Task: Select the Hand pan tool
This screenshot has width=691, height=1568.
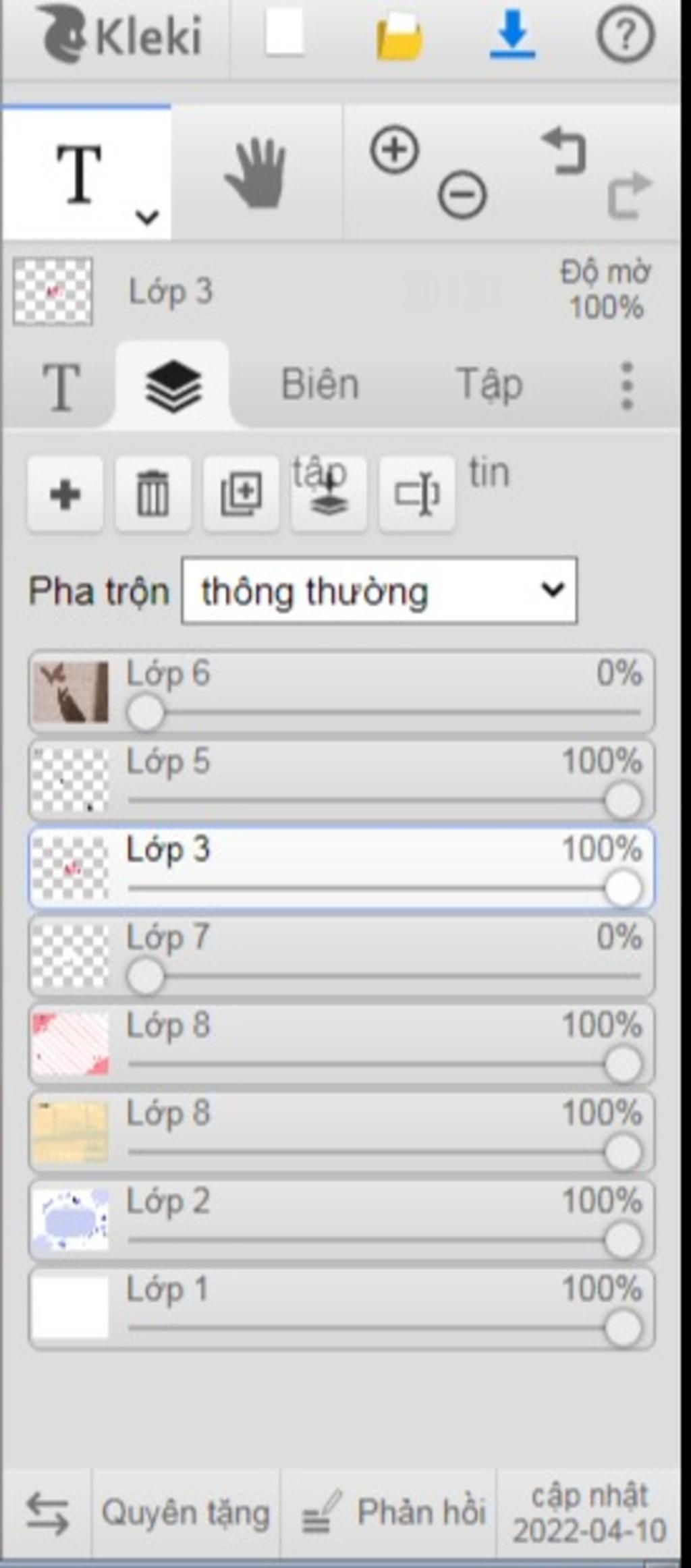Action: 256,173
